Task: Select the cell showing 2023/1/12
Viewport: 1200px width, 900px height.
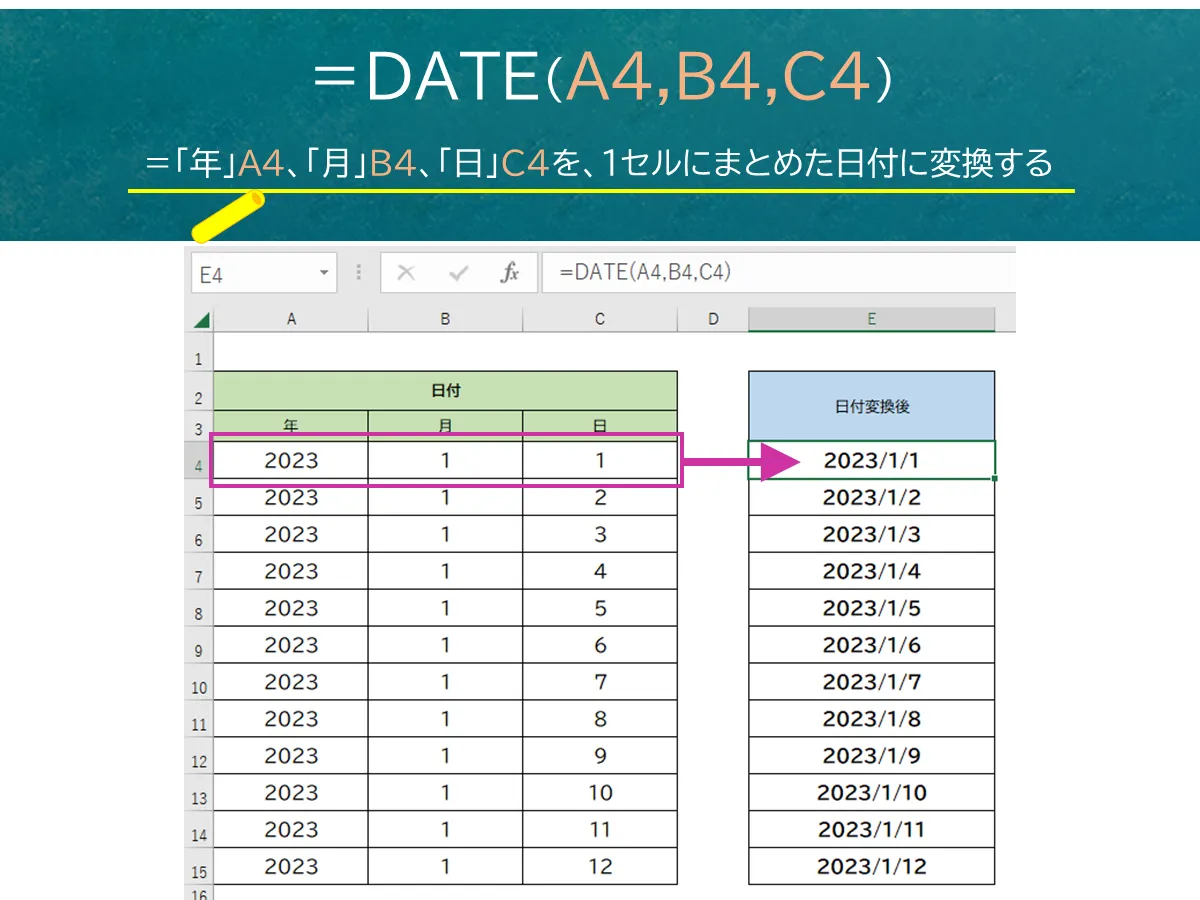Action: pyautogui.click(x=871, y=866)
